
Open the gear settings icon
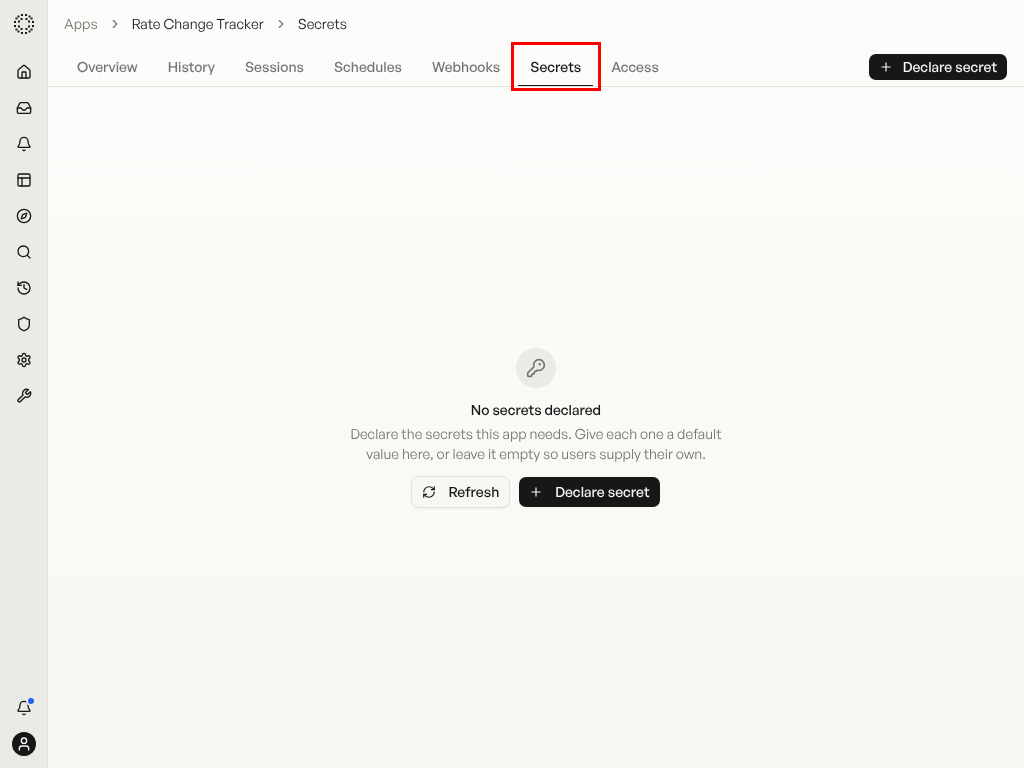point(24,360)
